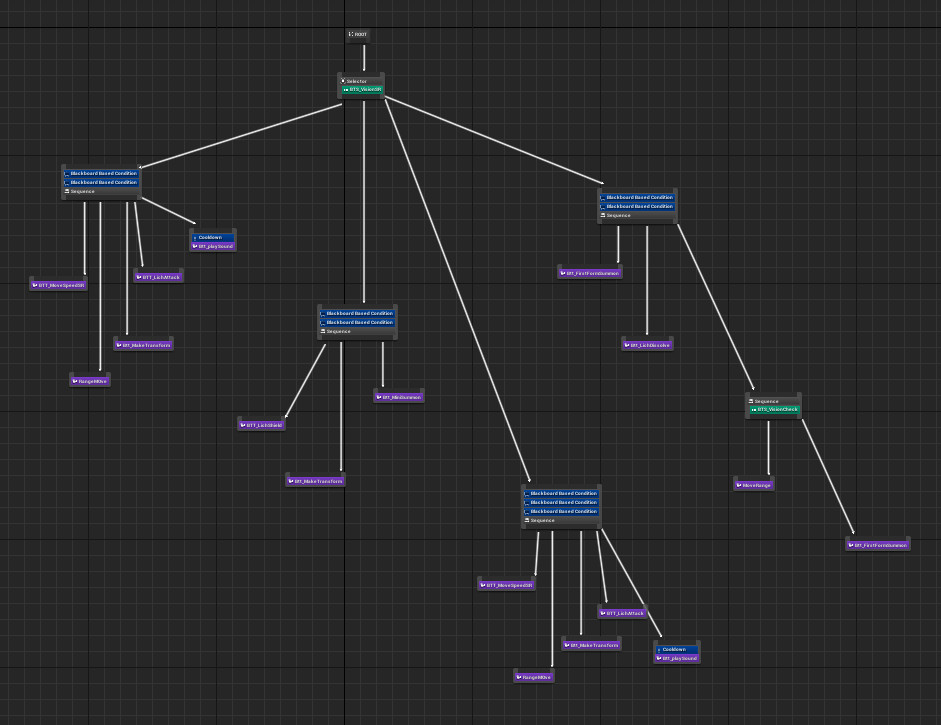
Task: Select the BTT_LichShield task node icon
Action: point(243,424)
